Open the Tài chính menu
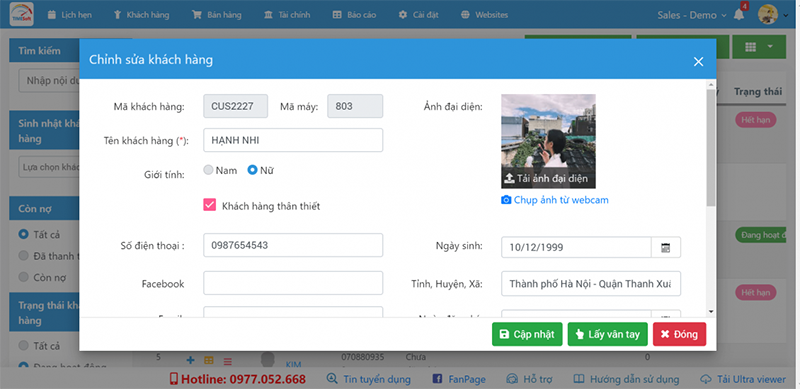Viewport: 800px width, 389px height. pos(286,15)
